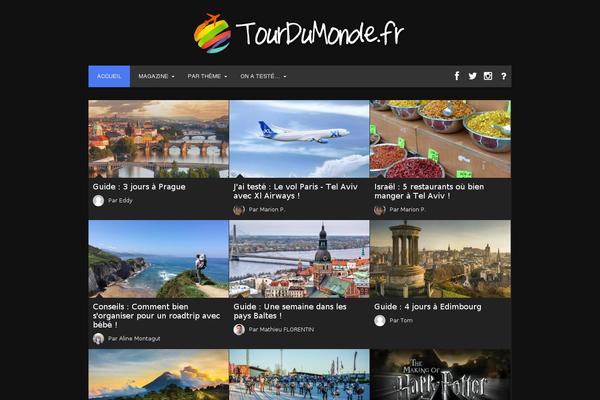Click Marion P. avatar under XL Airways article

(x=239, y=210)
